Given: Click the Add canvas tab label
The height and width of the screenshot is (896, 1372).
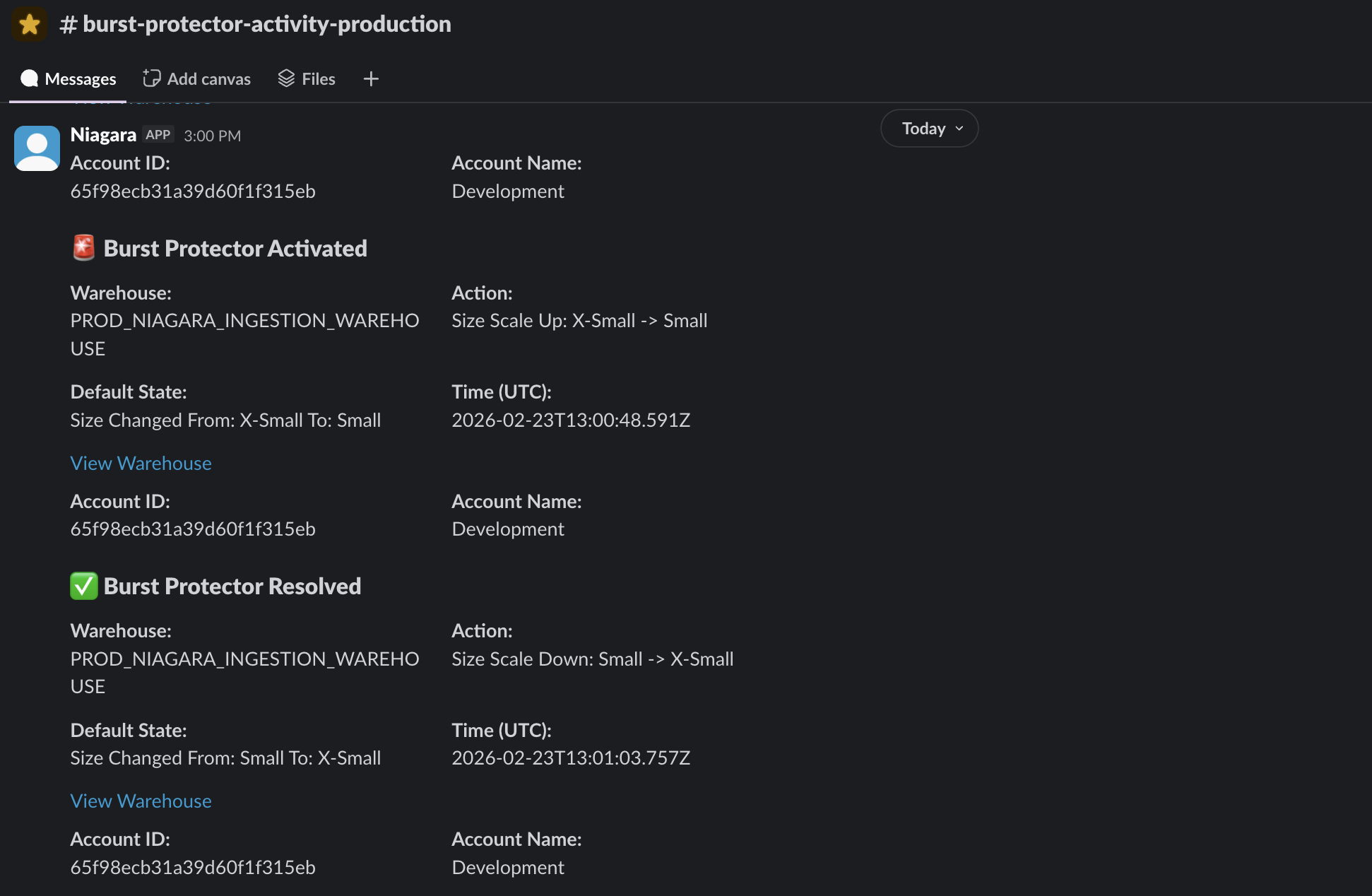Looking at the screenshot, I should [208, 79].
